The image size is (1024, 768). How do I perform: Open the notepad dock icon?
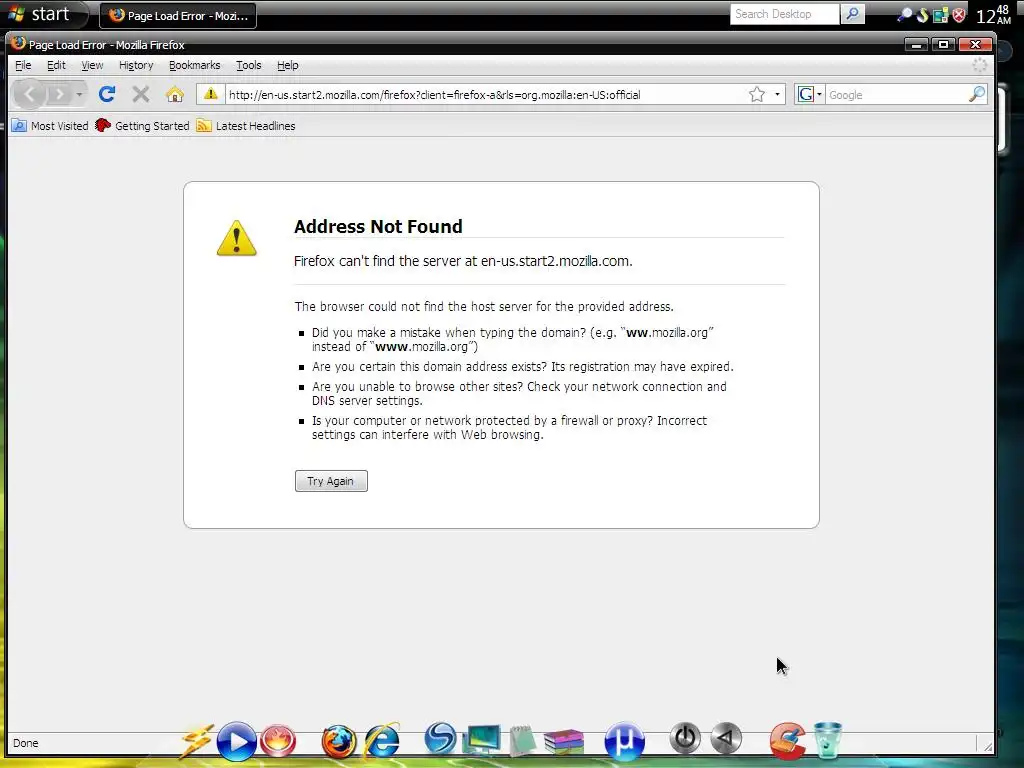(x=522, y=741)
